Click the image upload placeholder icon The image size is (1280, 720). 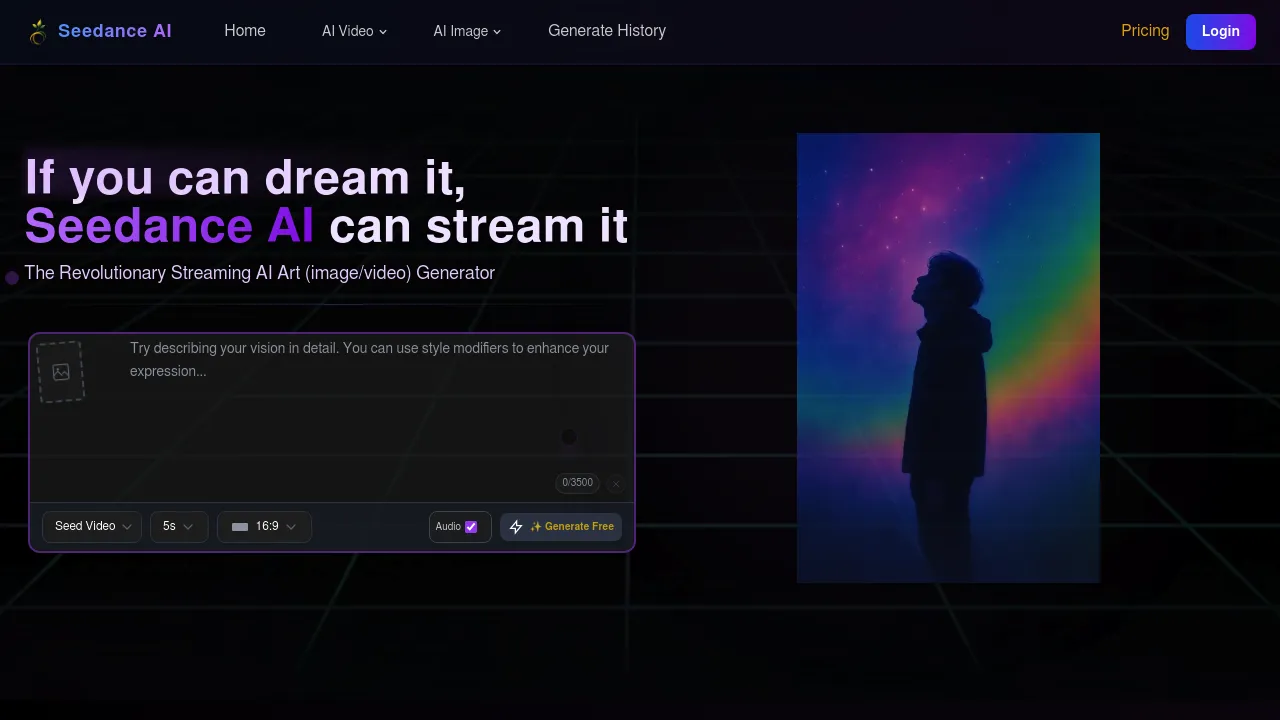point(61,372)
